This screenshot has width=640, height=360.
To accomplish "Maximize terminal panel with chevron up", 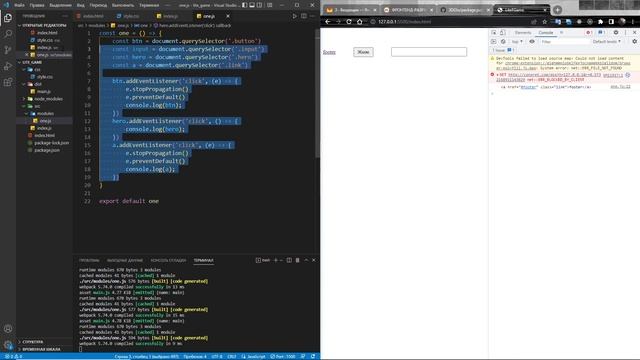I will coord(306,260).
